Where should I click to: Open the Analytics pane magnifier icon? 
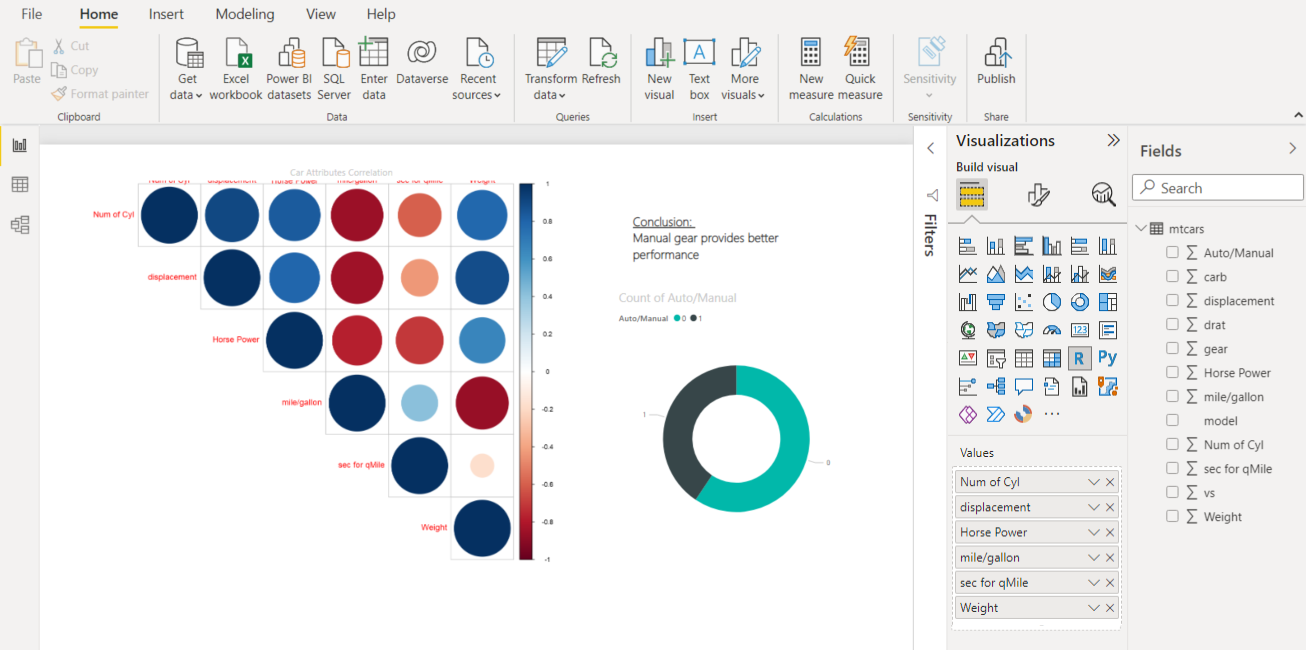pyautogui.click(x=1103, y=194)
